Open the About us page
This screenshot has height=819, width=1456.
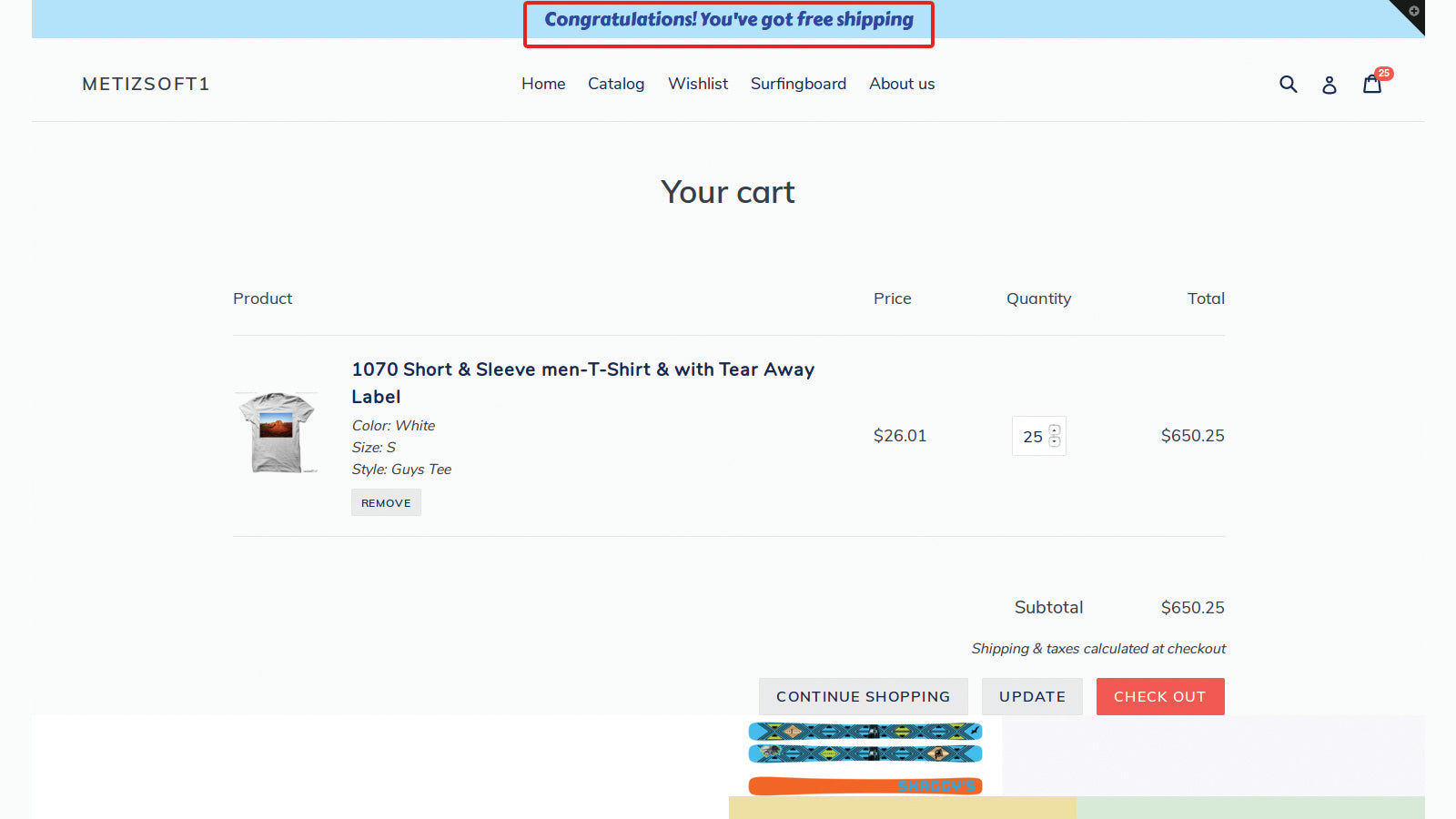pyautogui.click(x=902, y=84)
